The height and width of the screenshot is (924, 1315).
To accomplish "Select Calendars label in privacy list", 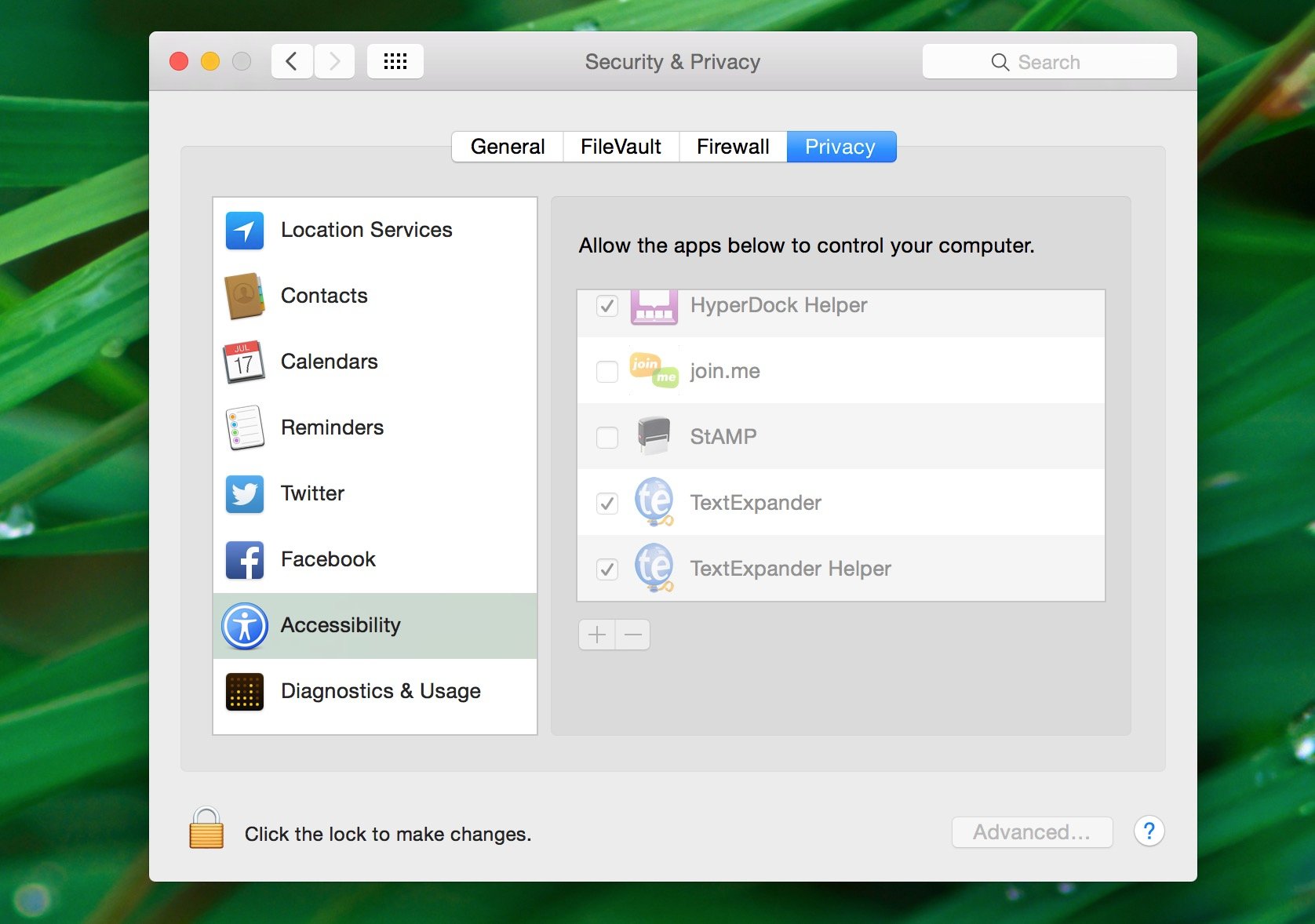I will click(330, 362).
